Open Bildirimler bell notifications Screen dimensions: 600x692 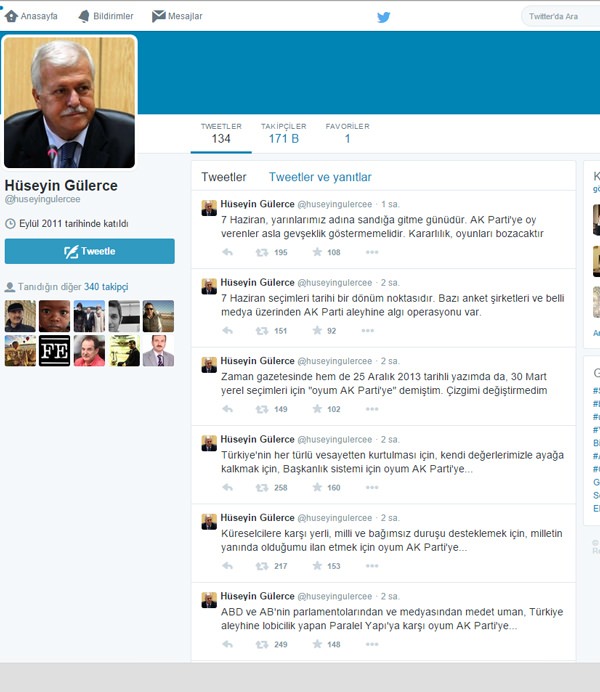coord(84,16)
